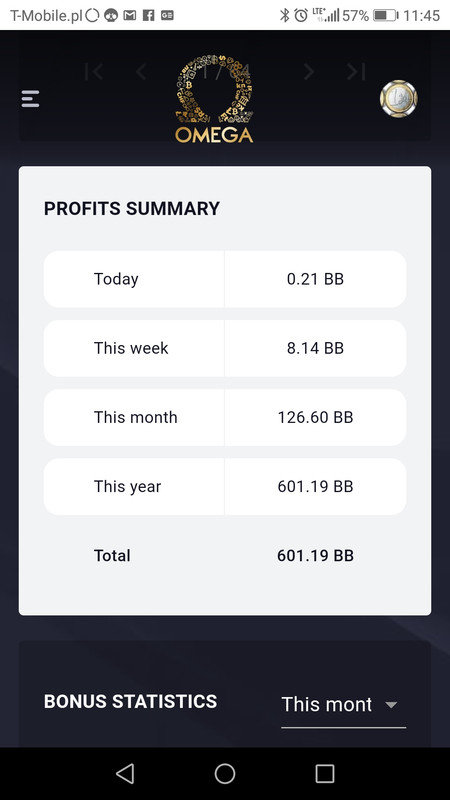Viewport: 450px width, 800px height.
Task: Tap the Android back button
Action: click(125, 773)
